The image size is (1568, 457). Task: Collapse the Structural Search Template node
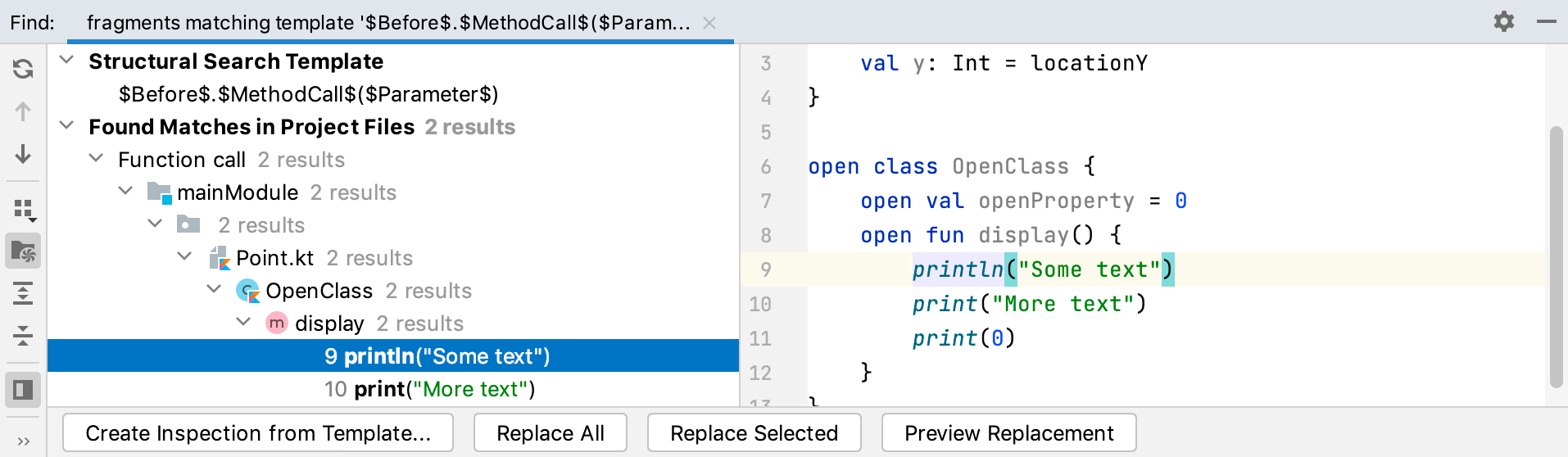click(67, 60)
